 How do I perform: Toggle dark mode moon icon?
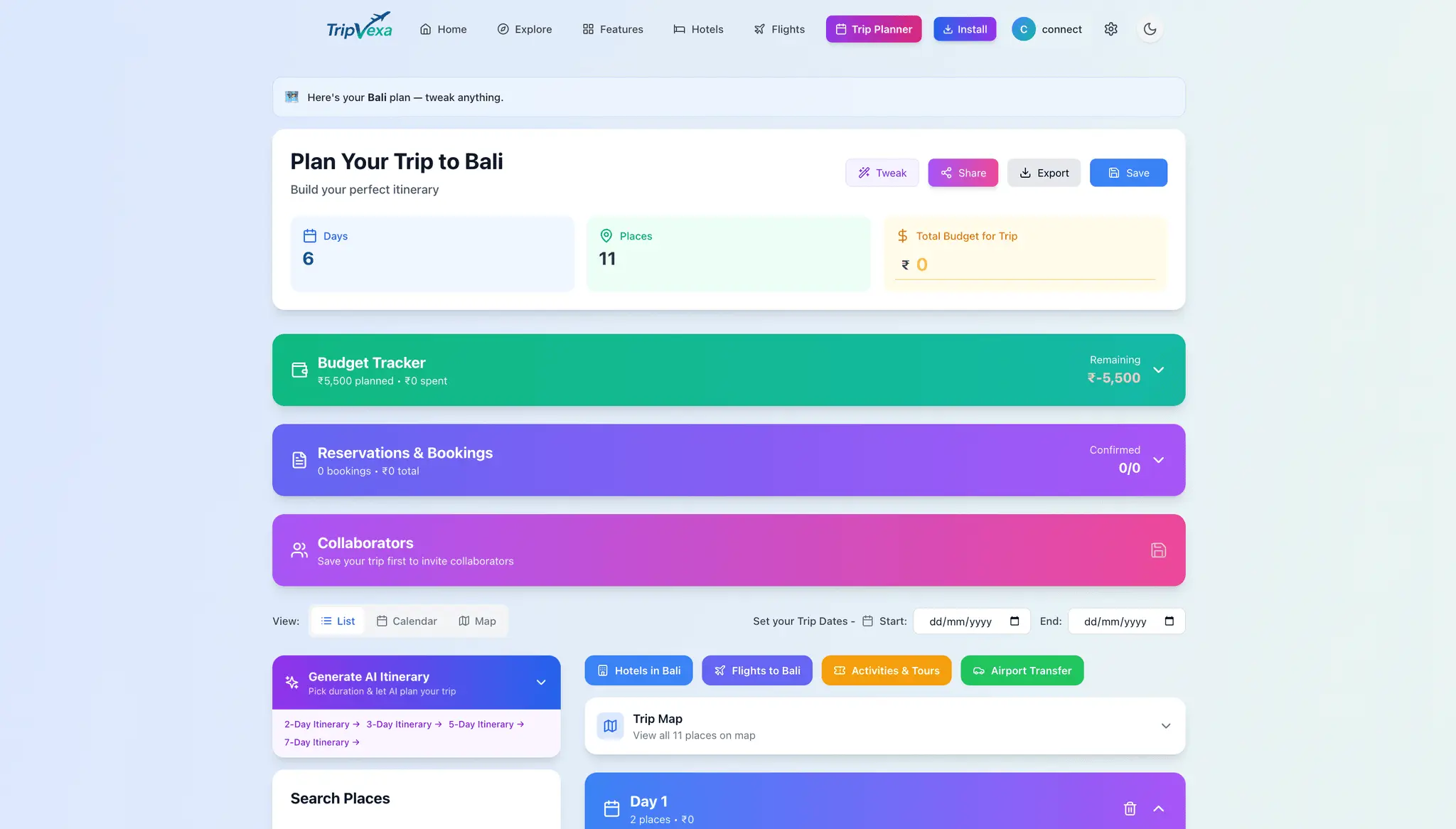[x=1150, y=29]
